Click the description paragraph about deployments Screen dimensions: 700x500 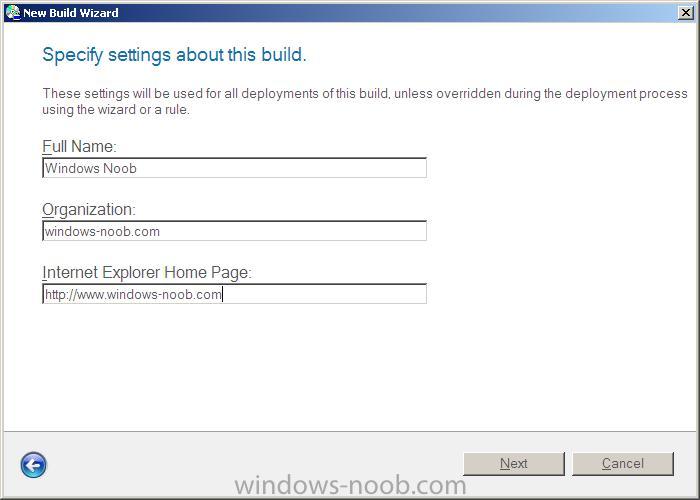click(x=365, y=101)
